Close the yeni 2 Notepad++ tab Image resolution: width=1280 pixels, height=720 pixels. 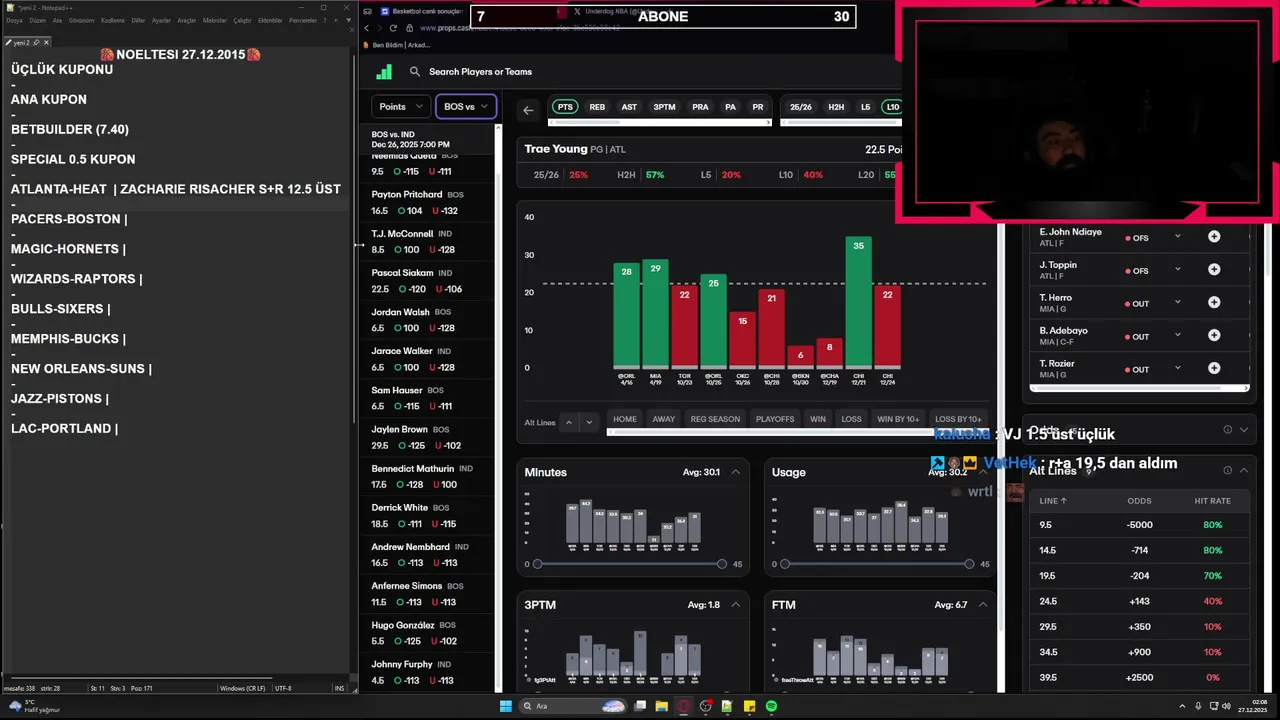46,43
